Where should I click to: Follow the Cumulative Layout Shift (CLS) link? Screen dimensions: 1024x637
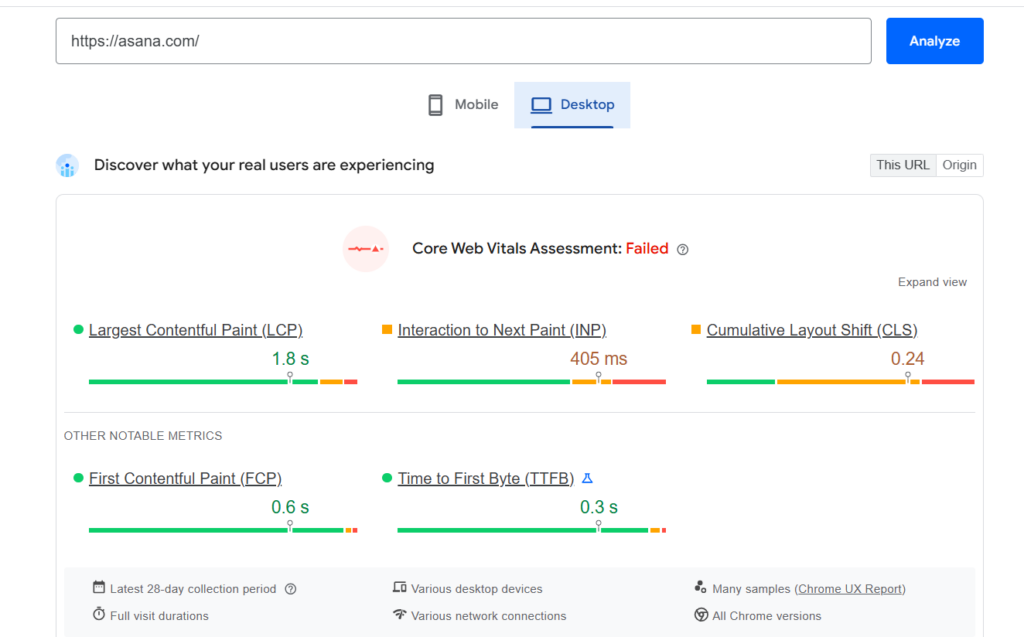811,330
